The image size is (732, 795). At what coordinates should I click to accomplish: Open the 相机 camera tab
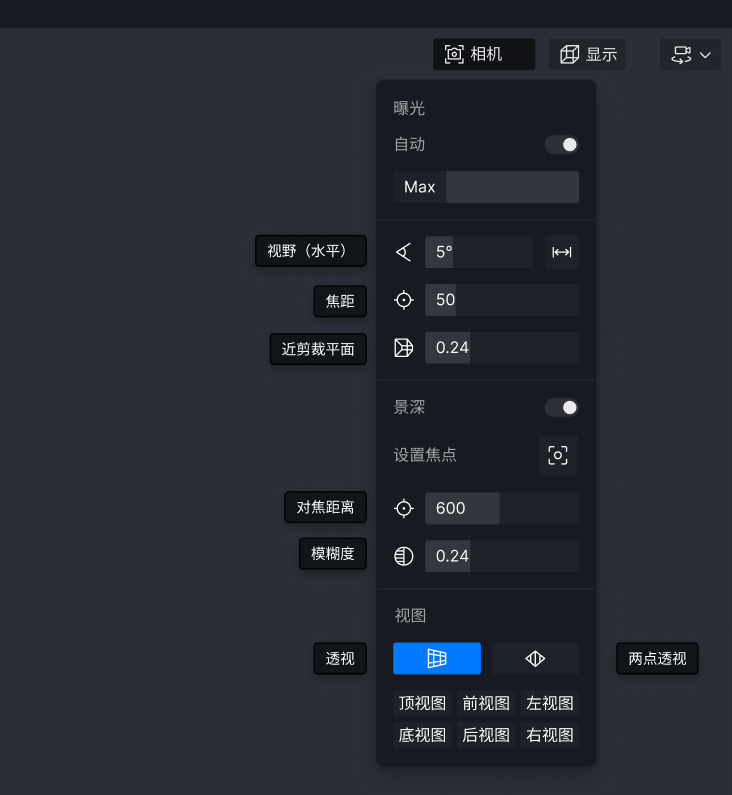coord(484,54)
